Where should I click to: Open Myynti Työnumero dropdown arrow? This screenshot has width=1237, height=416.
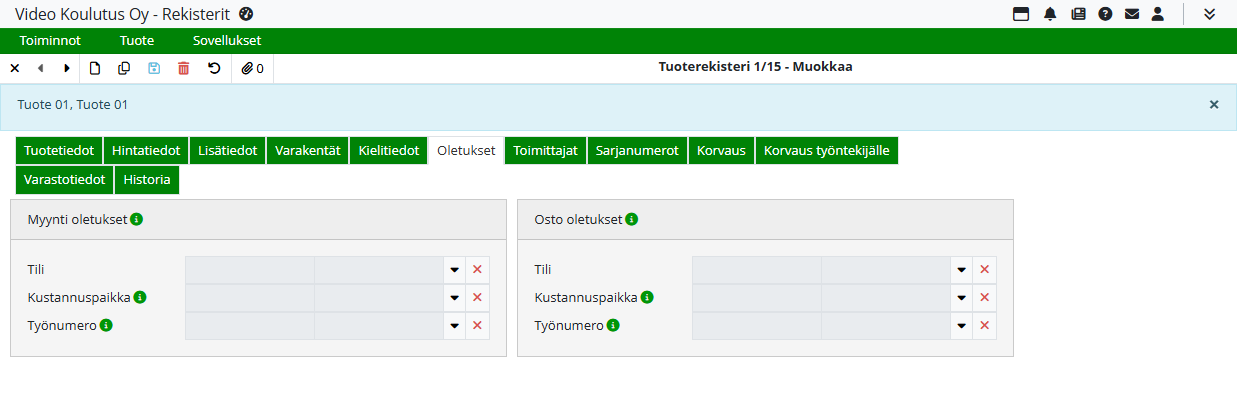point(454,326)
